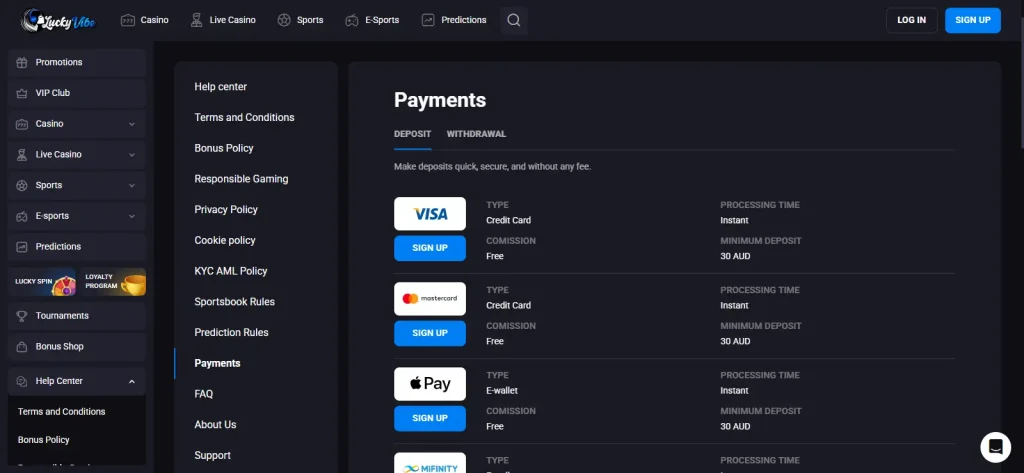The height and width of the screenshot is (473, 1024).
Task: Click SIGN UP under the VISA logo
Action: [x=430, y=248]
